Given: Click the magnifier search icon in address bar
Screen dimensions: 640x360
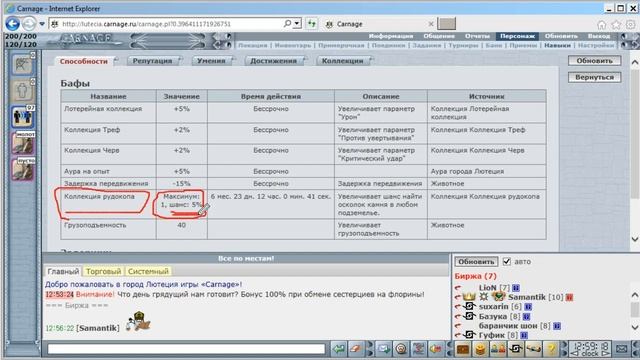Looking at the screenshot, I should coord(287,24).
